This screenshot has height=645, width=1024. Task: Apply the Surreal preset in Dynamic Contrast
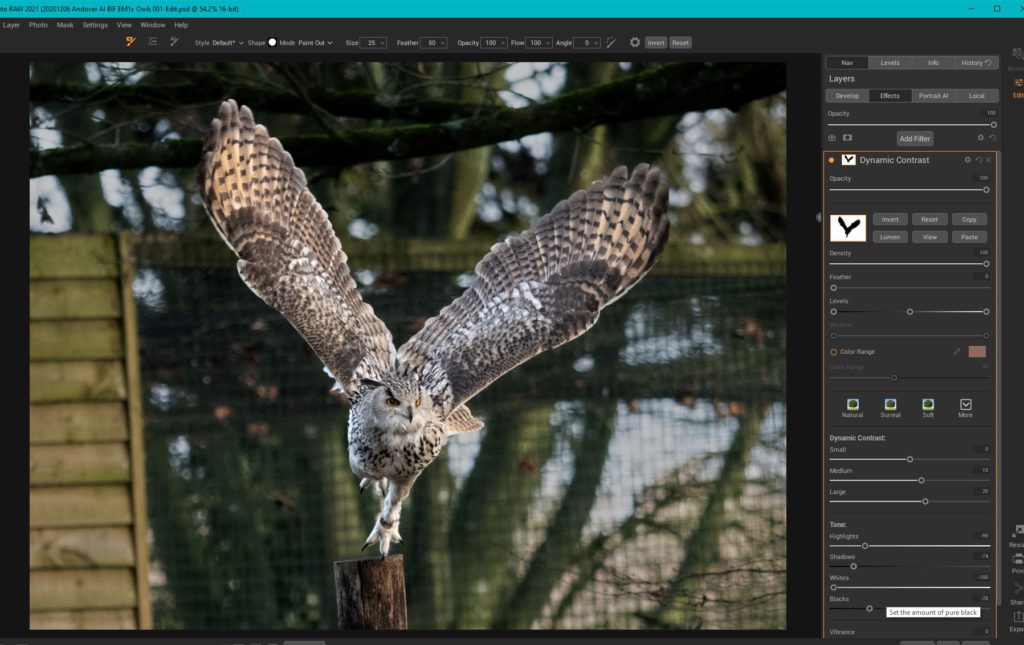890,404
